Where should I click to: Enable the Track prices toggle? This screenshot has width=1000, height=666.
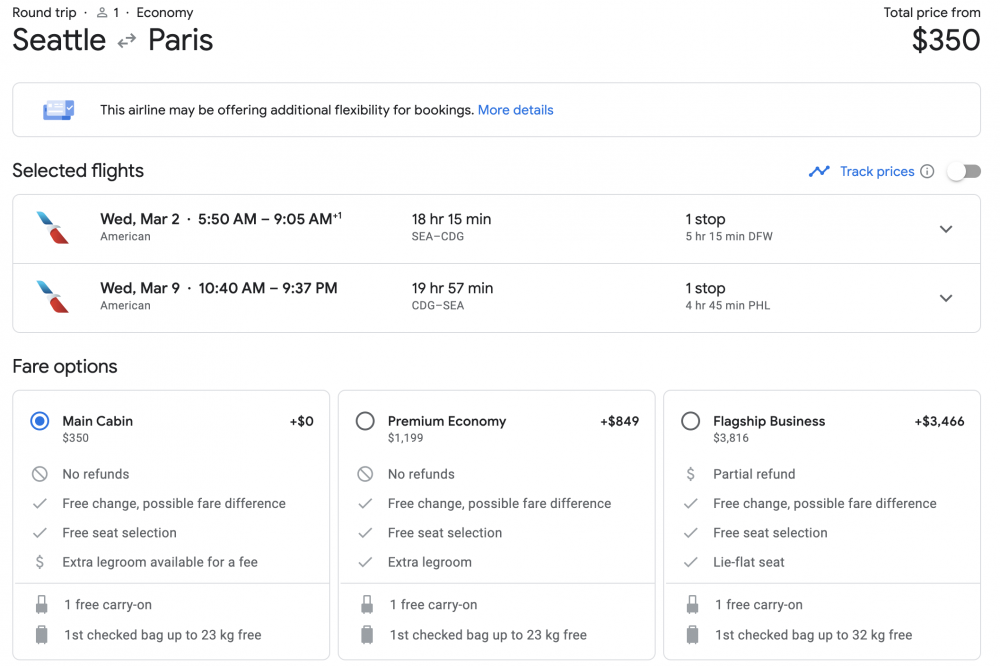point(964,171)
